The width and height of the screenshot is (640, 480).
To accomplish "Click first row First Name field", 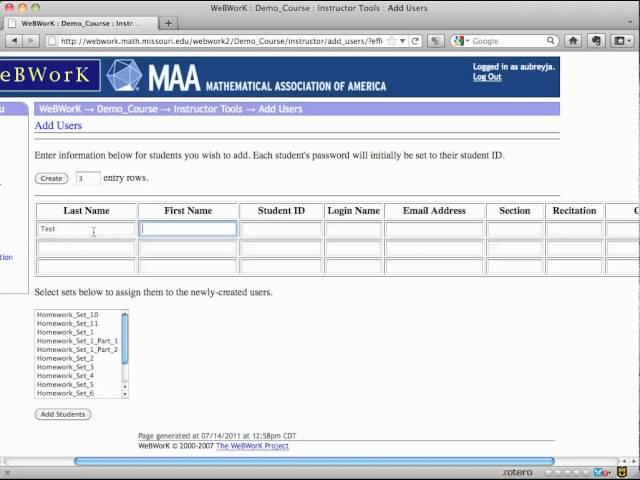I will [188, 229].
